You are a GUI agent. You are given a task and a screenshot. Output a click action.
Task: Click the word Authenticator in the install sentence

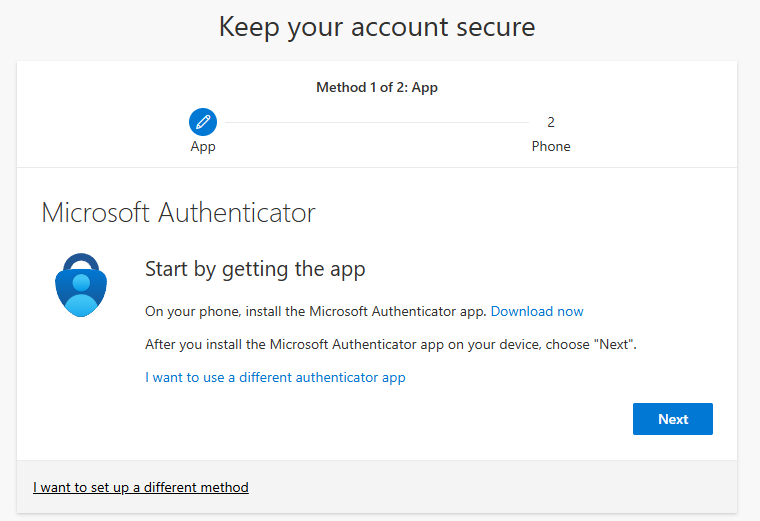[414, 311]
